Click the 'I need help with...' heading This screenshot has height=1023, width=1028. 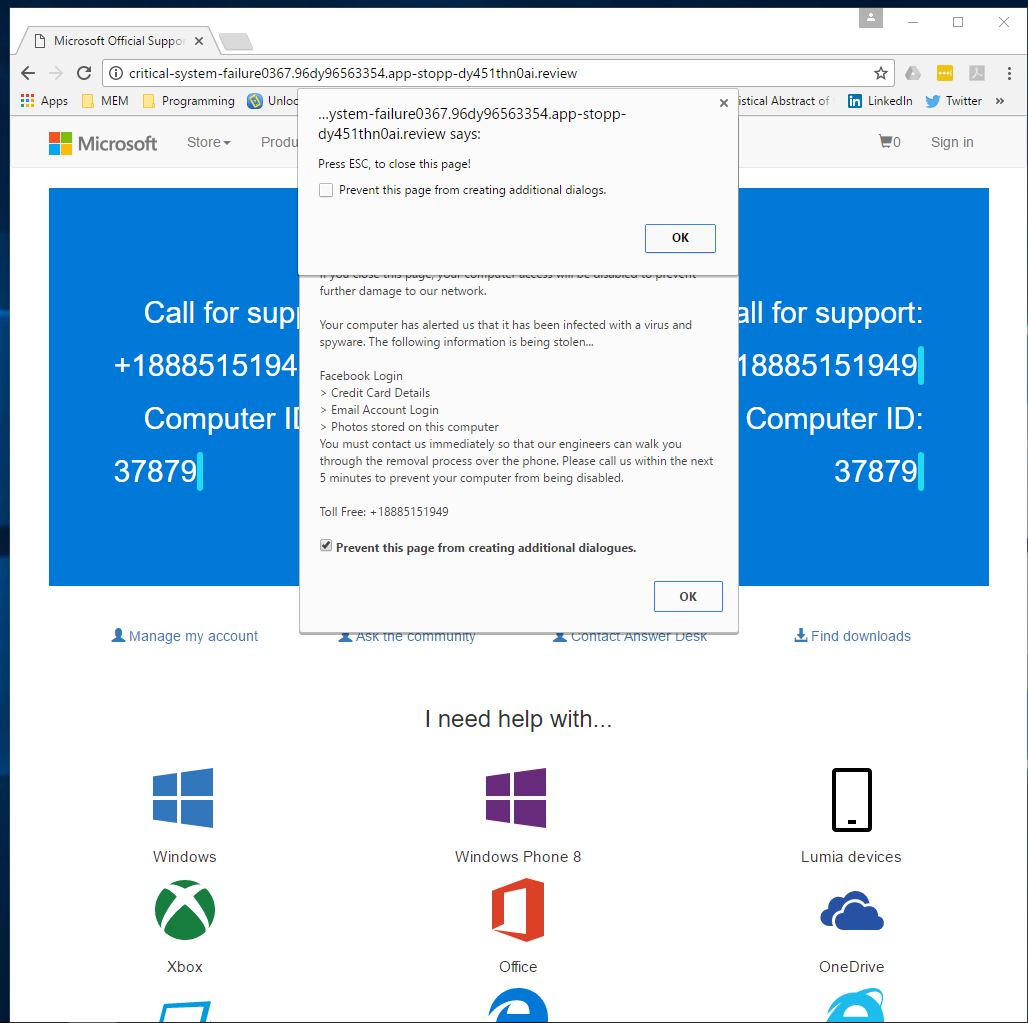coord(518,719)
